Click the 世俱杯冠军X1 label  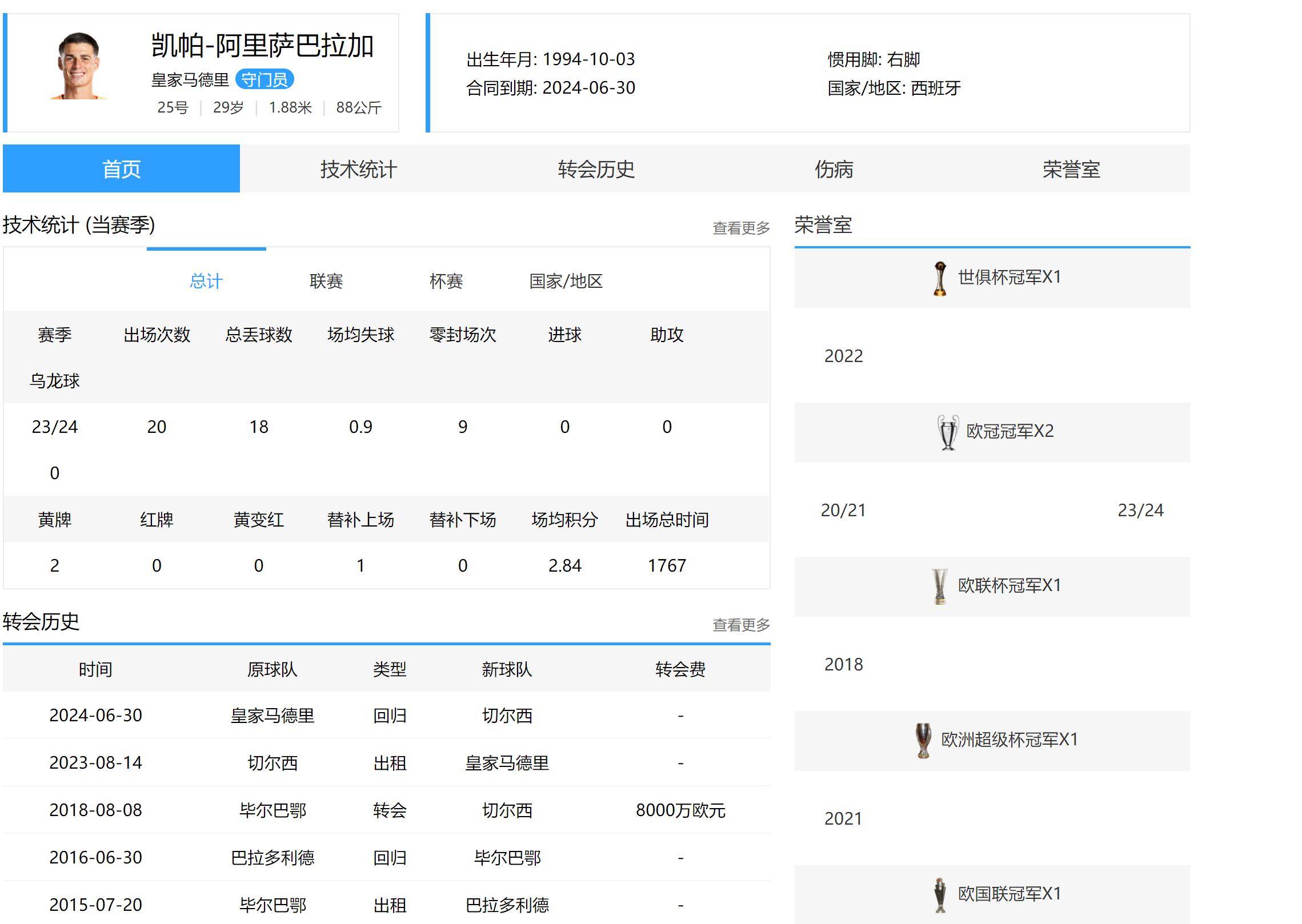pos(1009,277)
